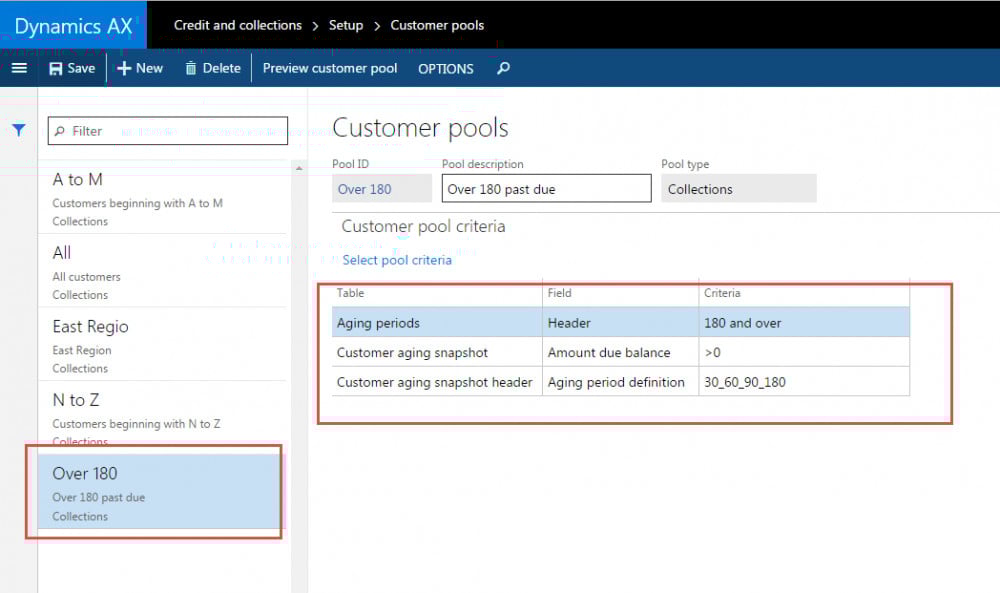Select the N to Z customer pool
The width and height of the screenshot is (1000, 593).
click(x=160, y=418)
